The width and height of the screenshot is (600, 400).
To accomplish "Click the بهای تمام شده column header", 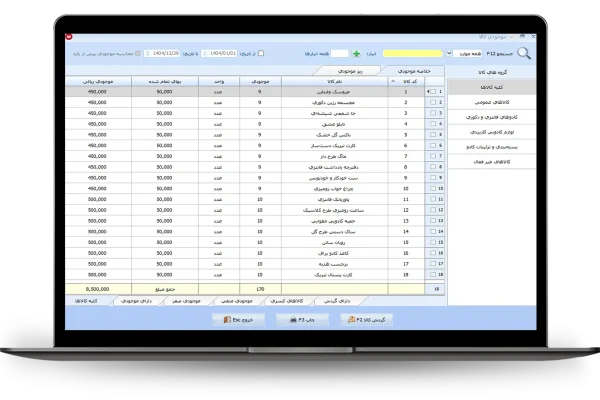I will (x=165, y=82).
